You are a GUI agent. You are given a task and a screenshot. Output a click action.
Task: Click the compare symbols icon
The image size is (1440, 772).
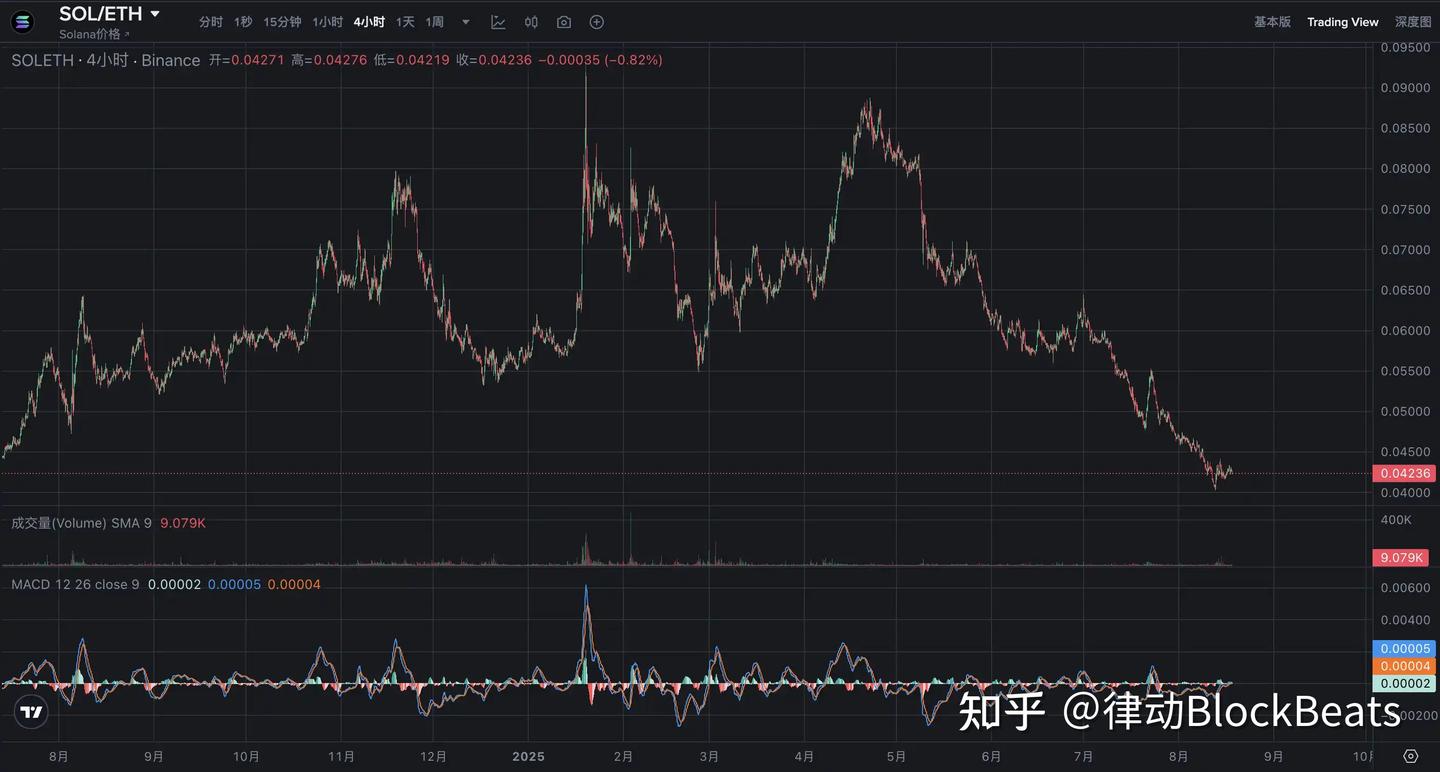point(531,21)
